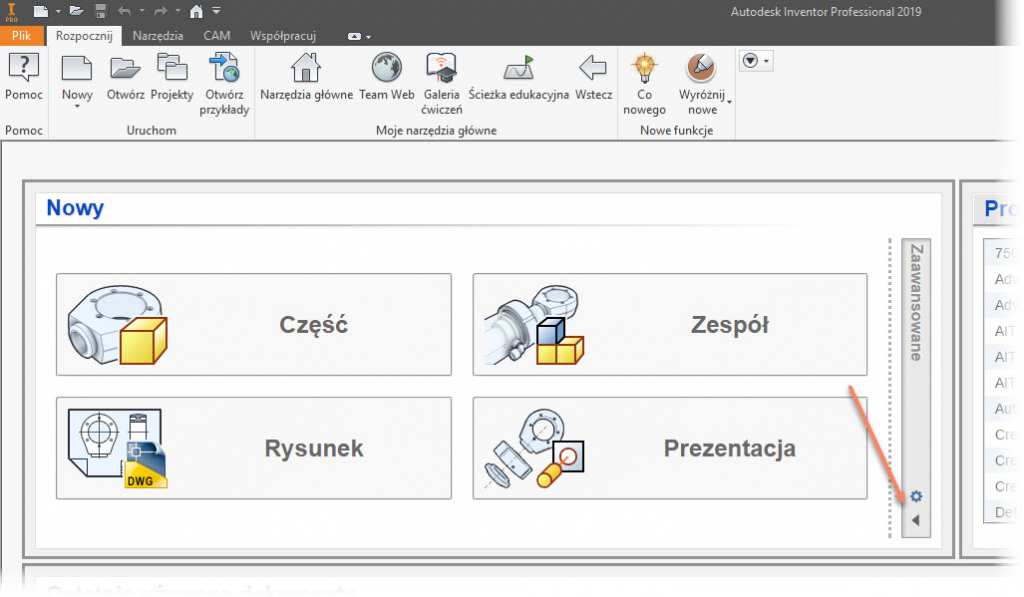Expand Wyróżnij nowe dropdown
The image size is (1024, 597).
pyautogui.click(x=729, y=103)
